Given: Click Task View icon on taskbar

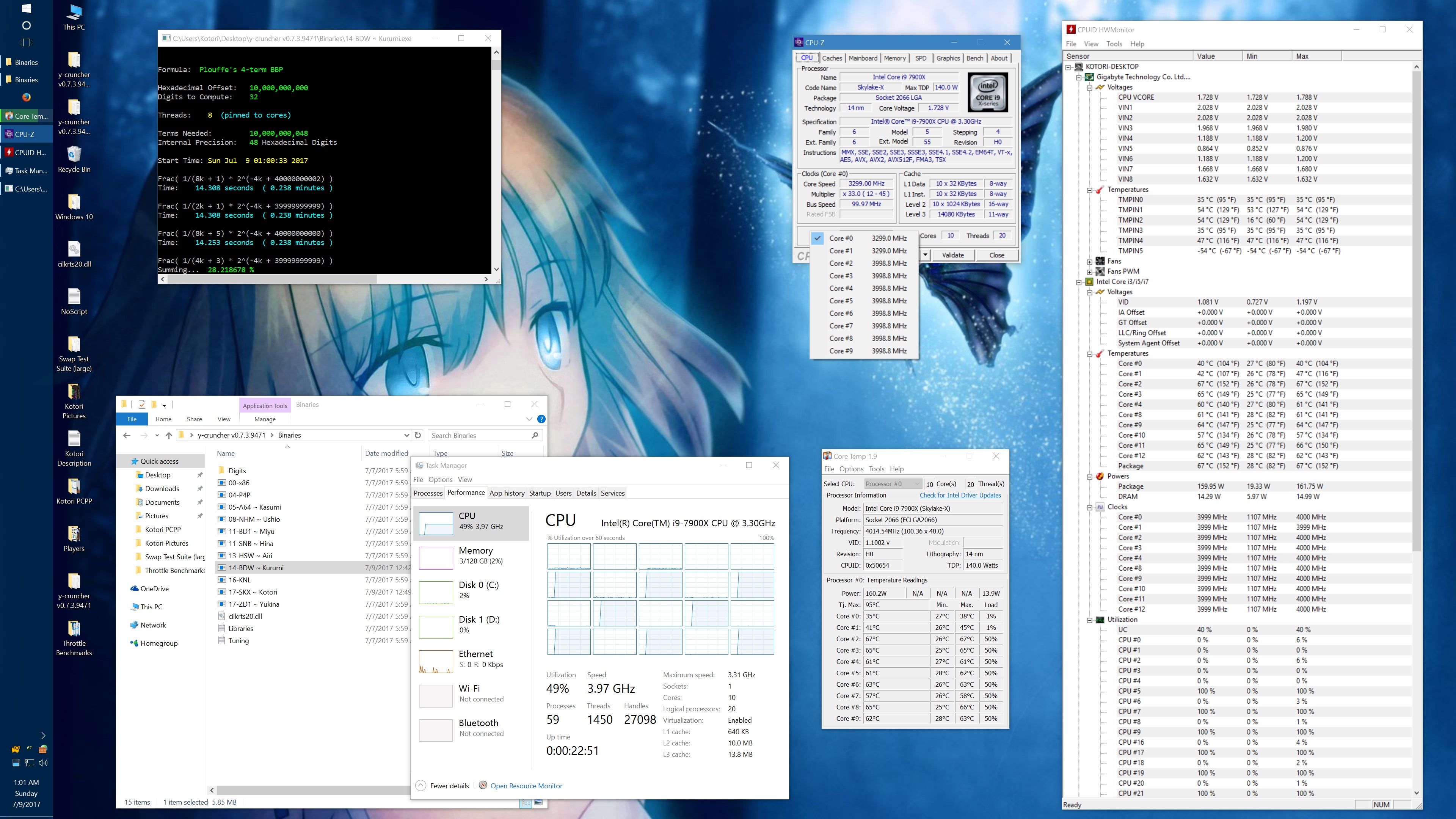Looking at the screenshot, I should click(x=26, y=42).
